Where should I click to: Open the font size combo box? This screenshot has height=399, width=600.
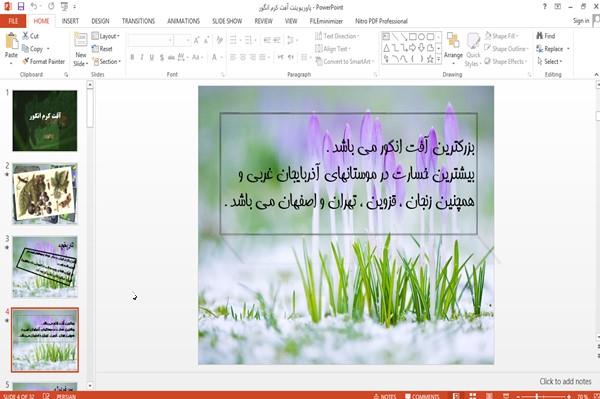pyautogui.click(x=182, y=40)
